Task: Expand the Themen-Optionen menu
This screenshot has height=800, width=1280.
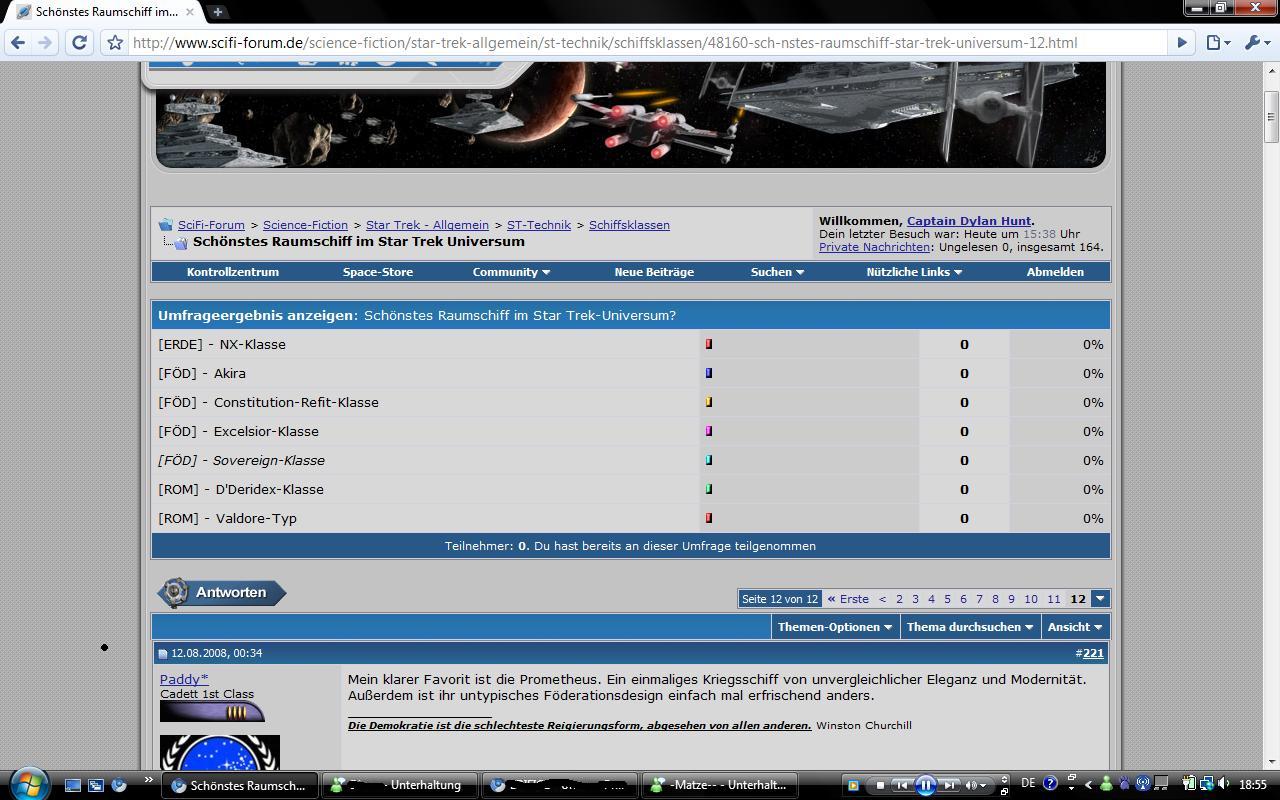Action: pyautogui.click(x=835, y=627)
